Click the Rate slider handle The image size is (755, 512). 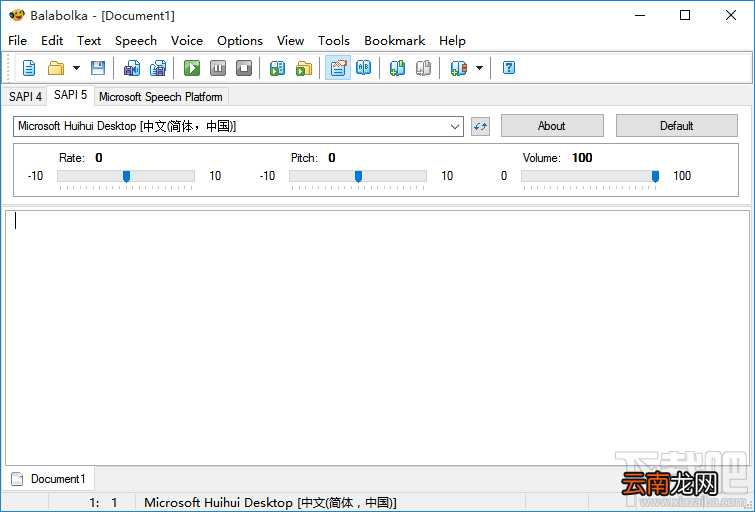click(126, 176)
